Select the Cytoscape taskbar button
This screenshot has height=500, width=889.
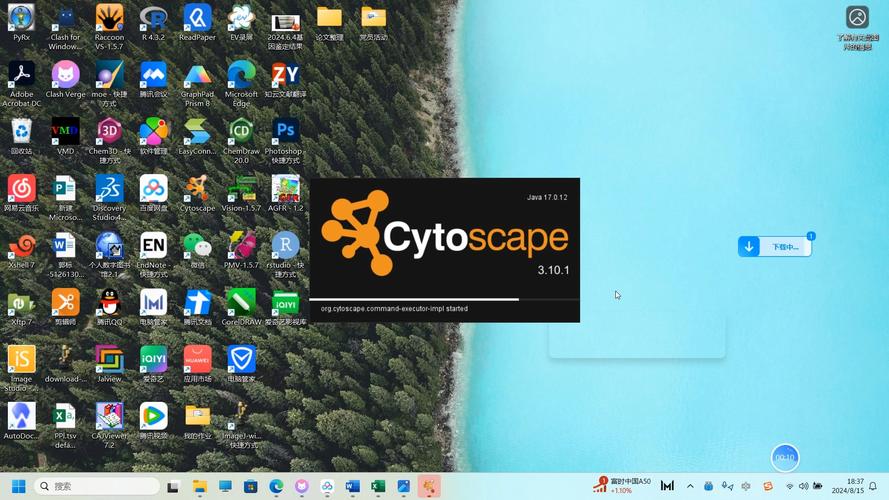[429, 486]
